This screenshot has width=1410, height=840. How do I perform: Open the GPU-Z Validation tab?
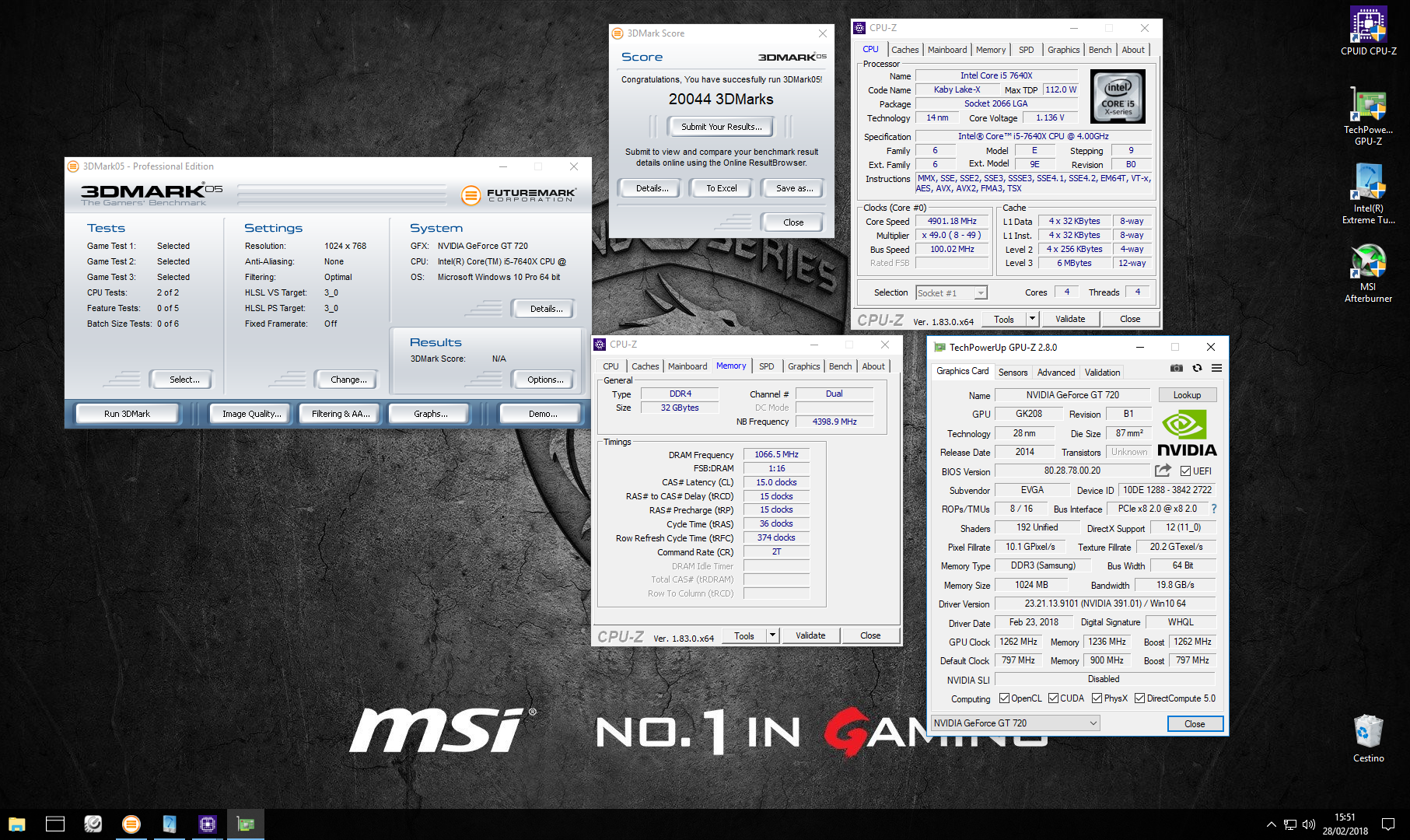(x=1103, y=373)
